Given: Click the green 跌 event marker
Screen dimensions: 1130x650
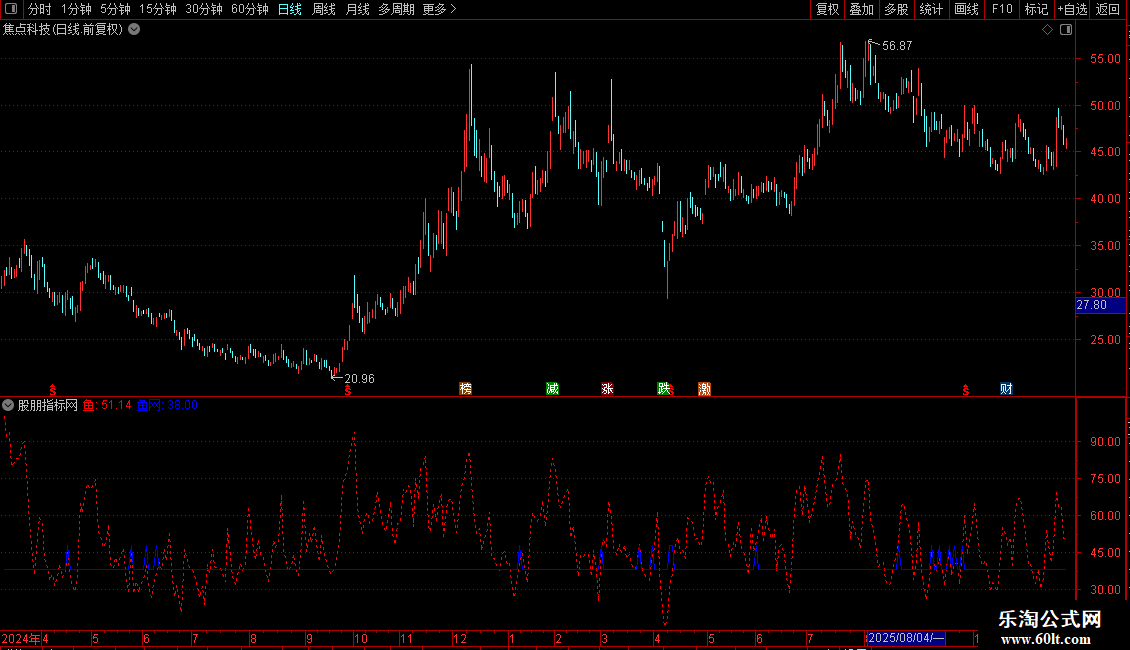Looking at the screenshot, I should (664, 389).
